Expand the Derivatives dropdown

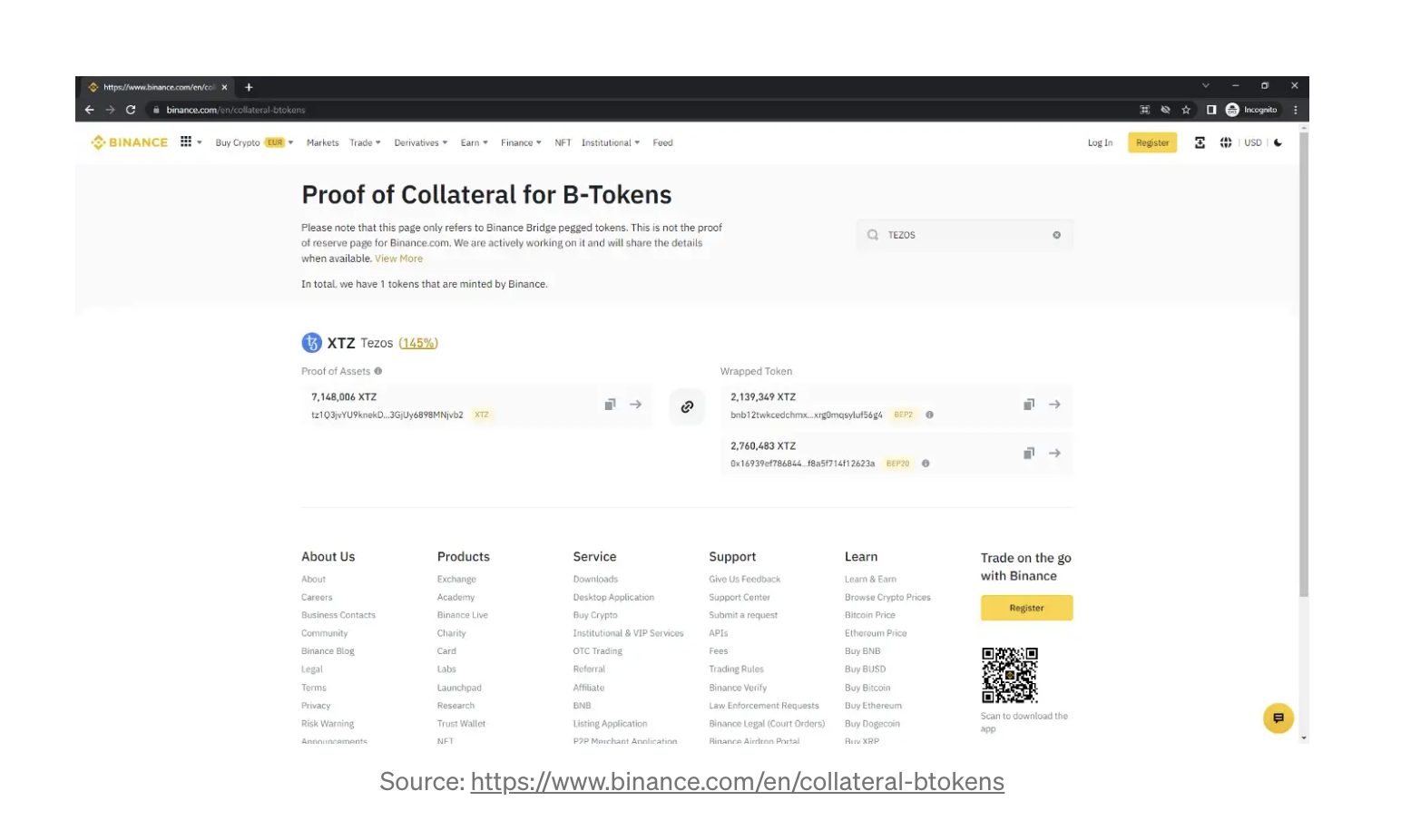pos(421,142)
